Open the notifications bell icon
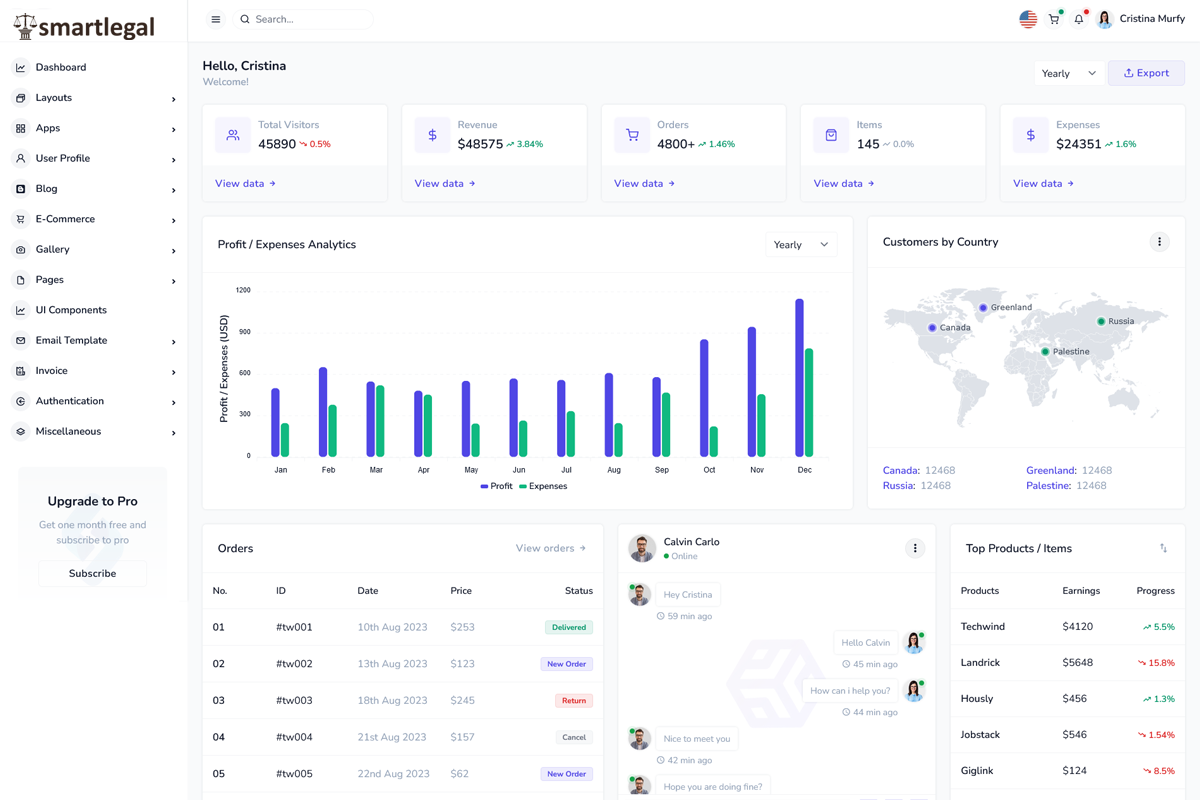1200x800 pixels. click(1079, 19)
